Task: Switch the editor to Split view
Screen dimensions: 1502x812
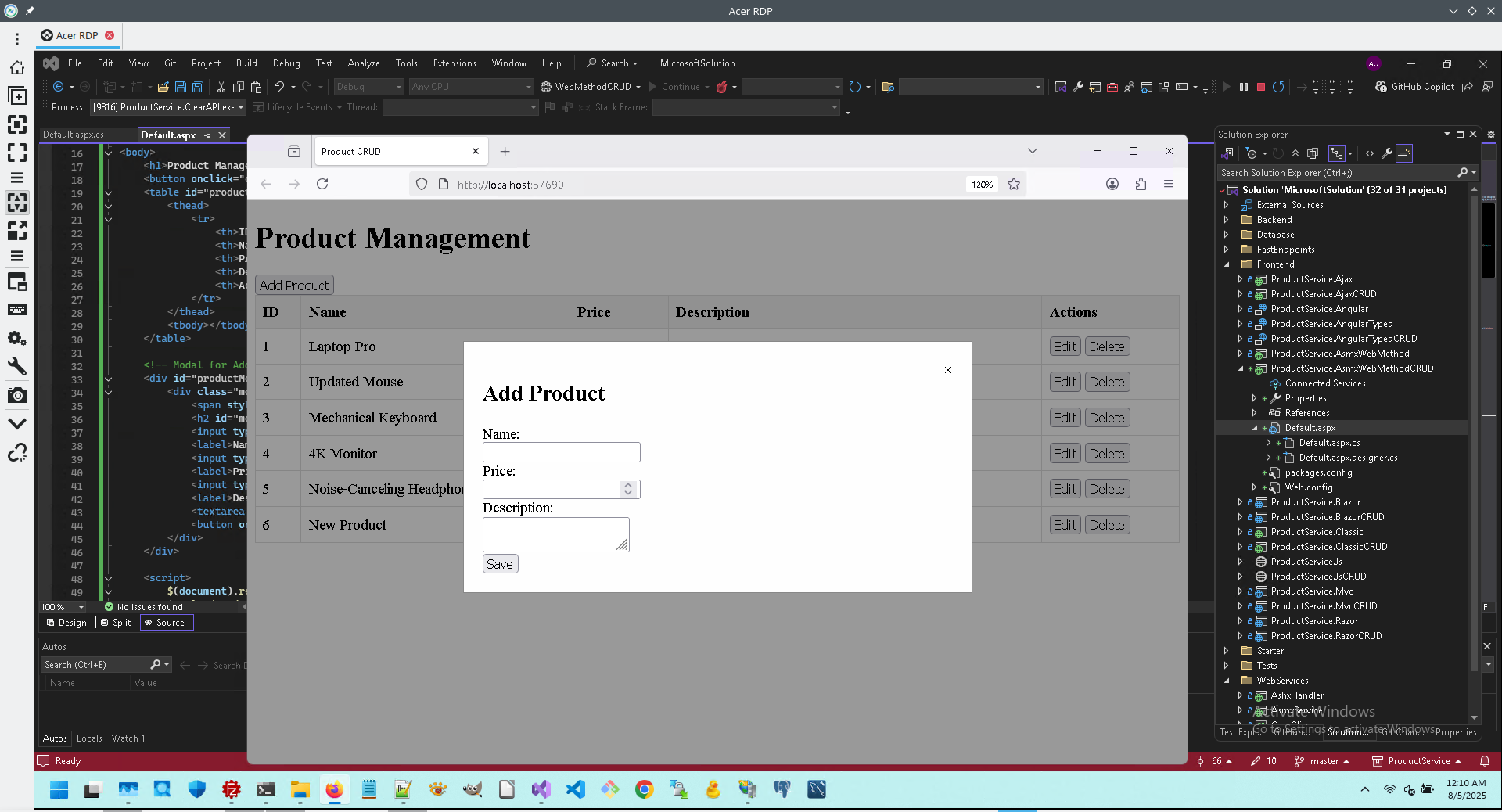Action: tap(116, 623)
